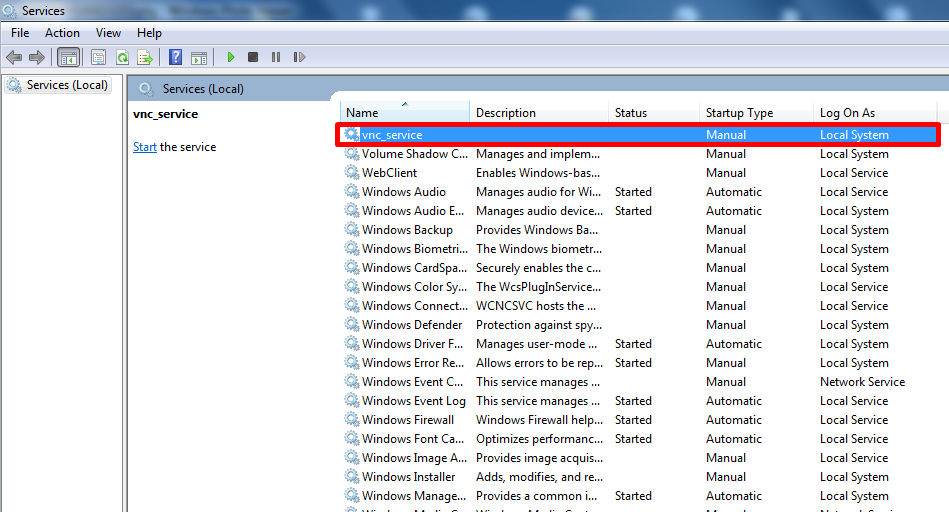Viewport: 949px width, 512px height.
Task: Click the Start link for vnc_service
Action: (x=145, y=147)
